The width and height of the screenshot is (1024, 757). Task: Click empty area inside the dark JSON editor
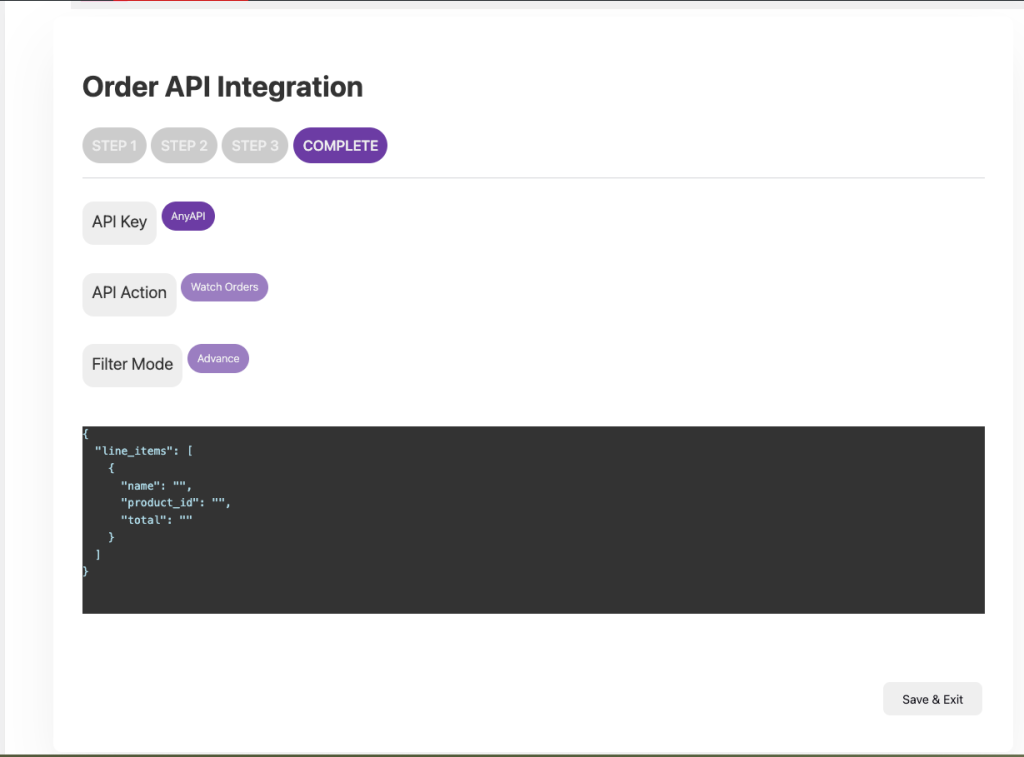click(600, 520)
